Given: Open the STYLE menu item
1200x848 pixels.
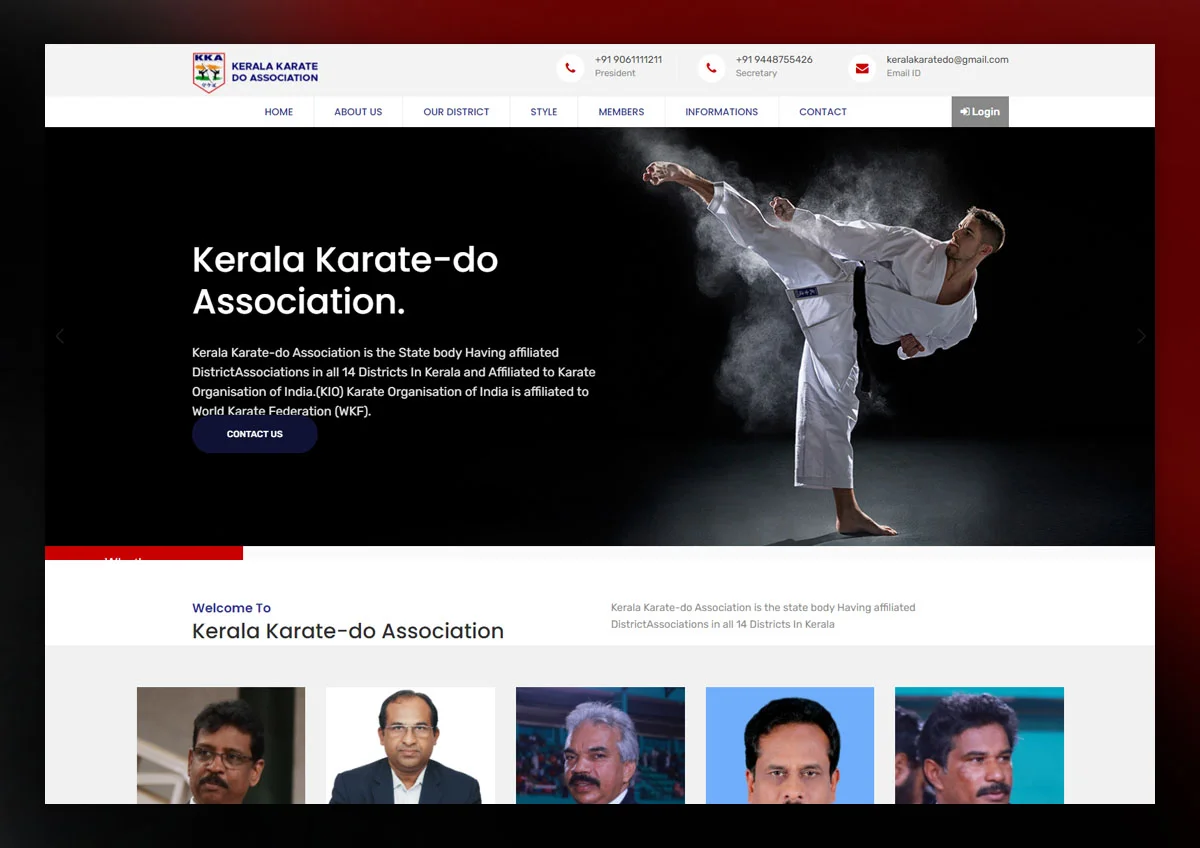Looking at the screenshot, I should point(544,112).
